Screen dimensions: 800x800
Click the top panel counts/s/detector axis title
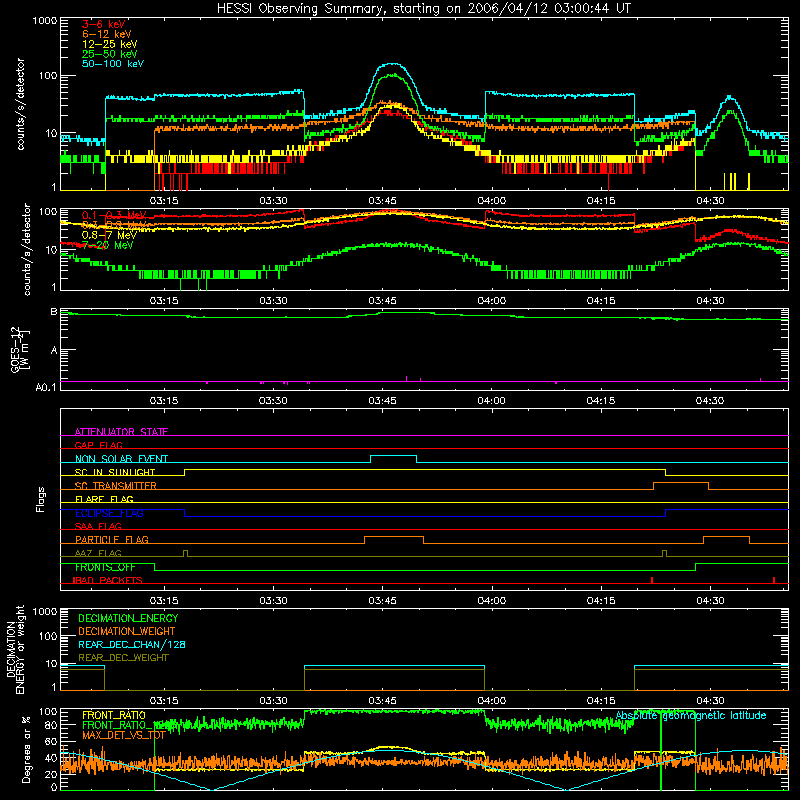[x=20, y=104]
